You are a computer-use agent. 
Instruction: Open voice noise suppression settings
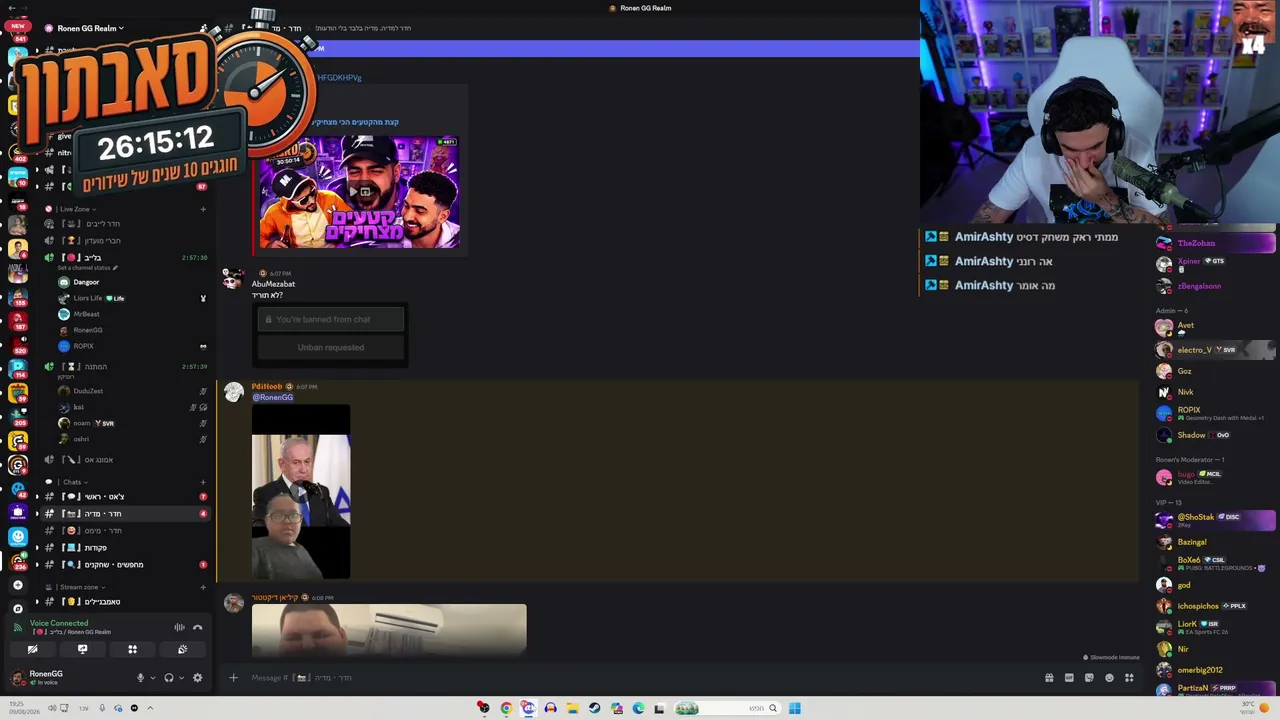179,627
